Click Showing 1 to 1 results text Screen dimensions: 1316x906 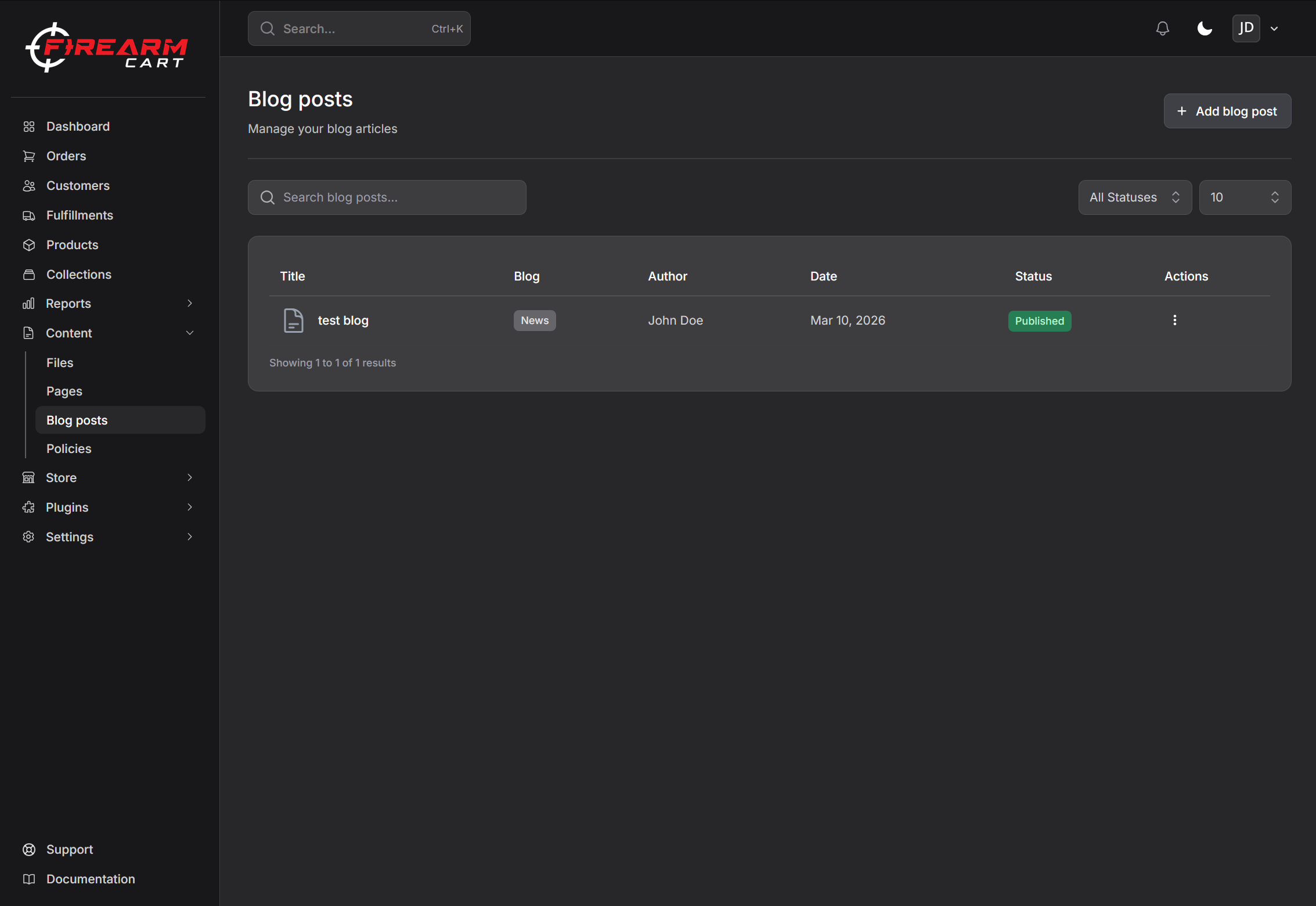tap(333, 363)
